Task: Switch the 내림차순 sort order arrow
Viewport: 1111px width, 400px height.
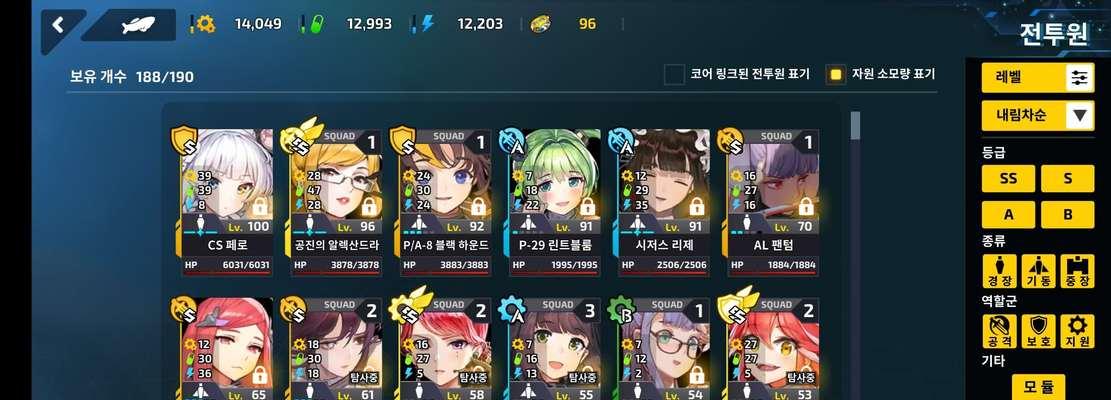Action: click(x=1080, y=115)
